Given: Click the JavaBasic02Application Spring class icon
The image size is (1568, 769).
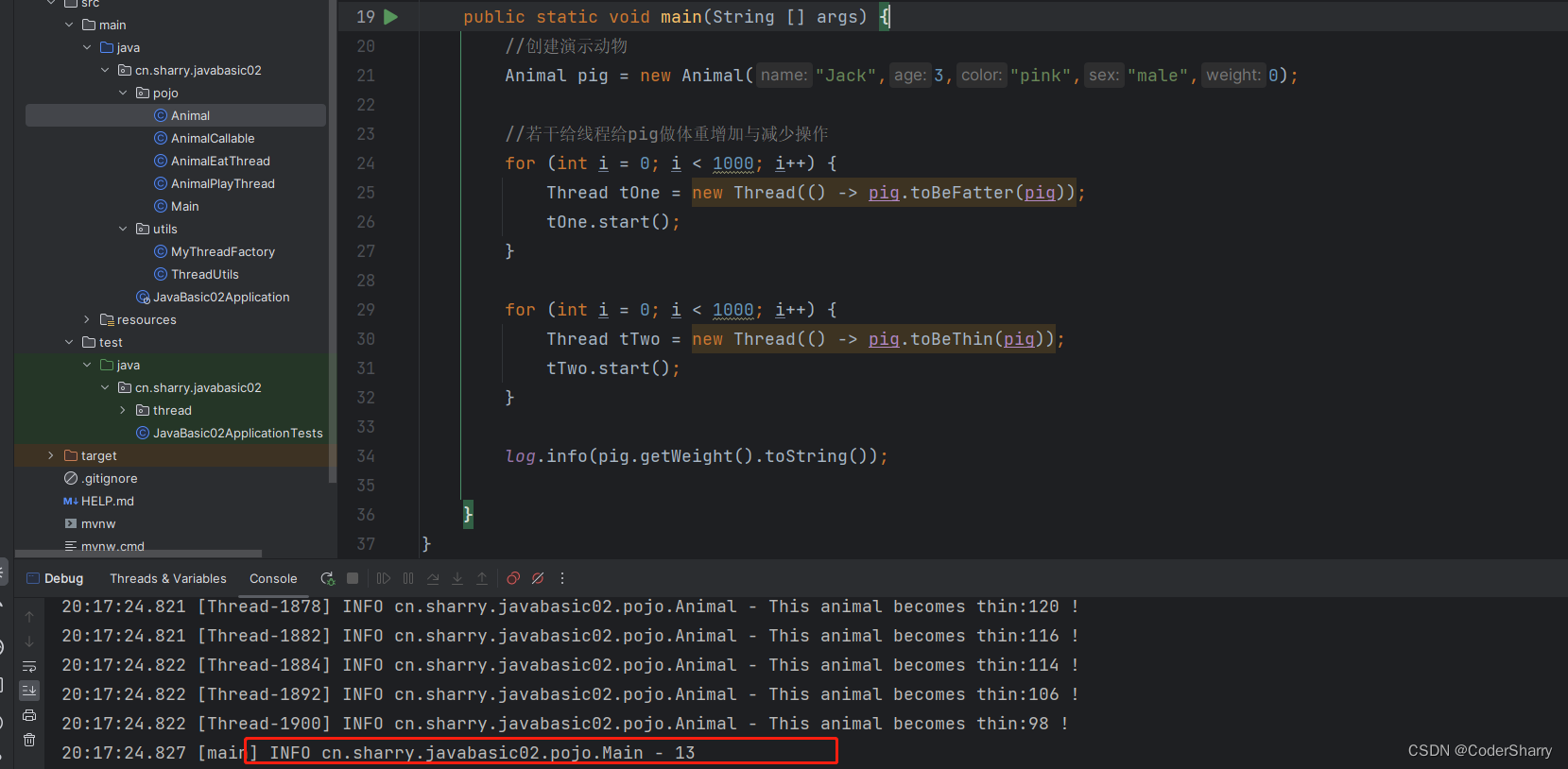Looking at the screenshot, I should pyautogui.click(x=143, y=297).
